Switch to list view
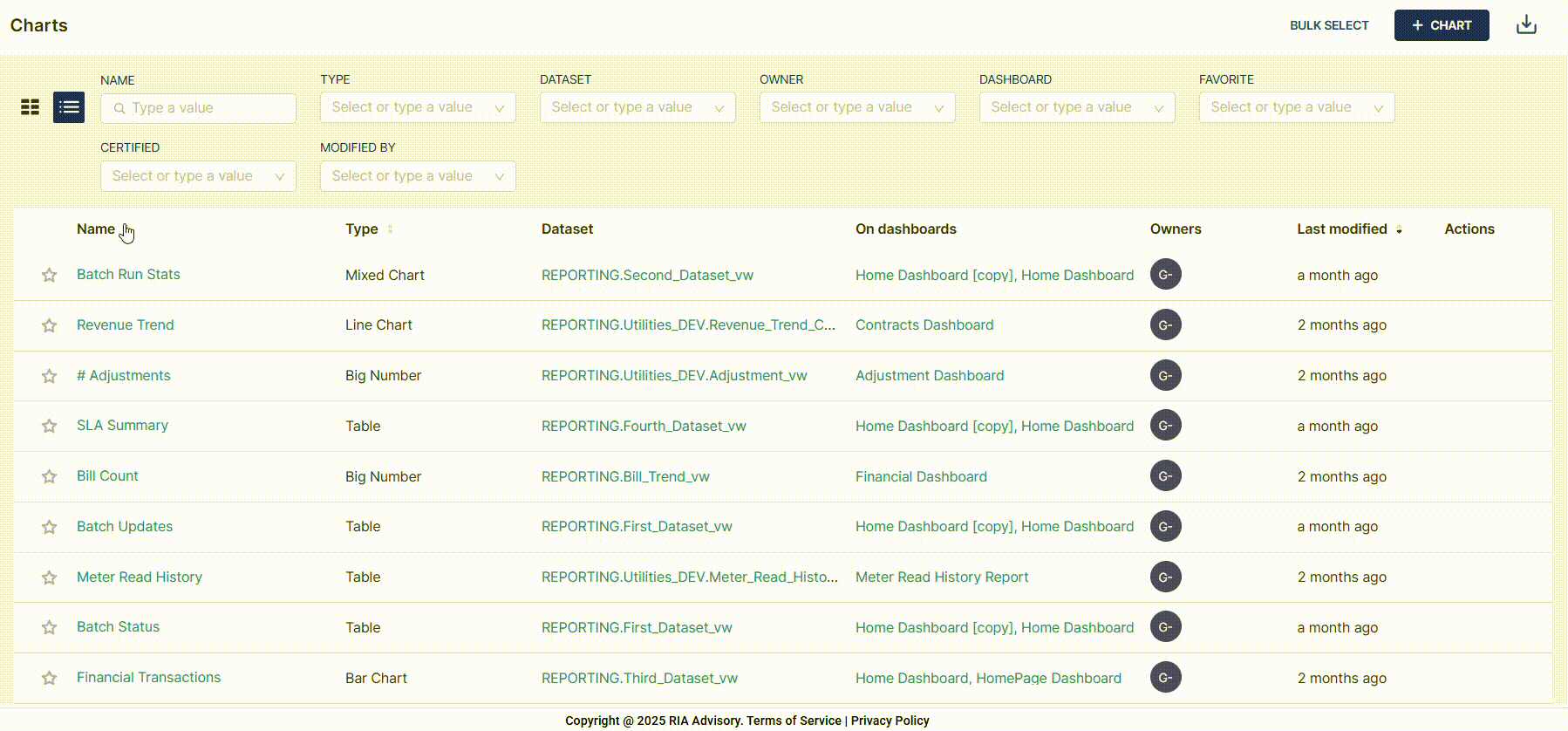This screenshot has height=731, width=1568. pyautogui.click(x=69, y=107)
